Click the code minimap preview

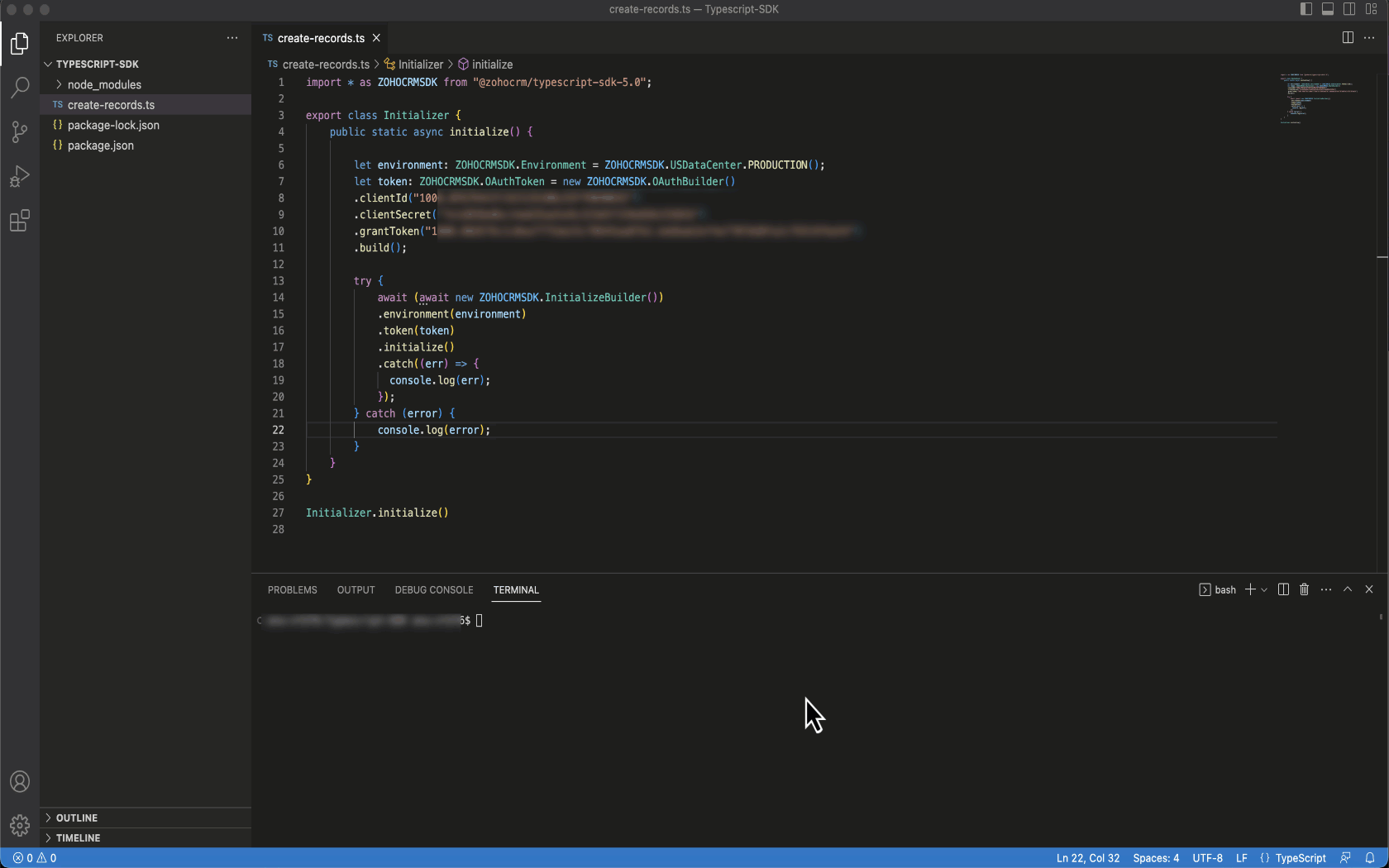click(x=1320, y=98)
